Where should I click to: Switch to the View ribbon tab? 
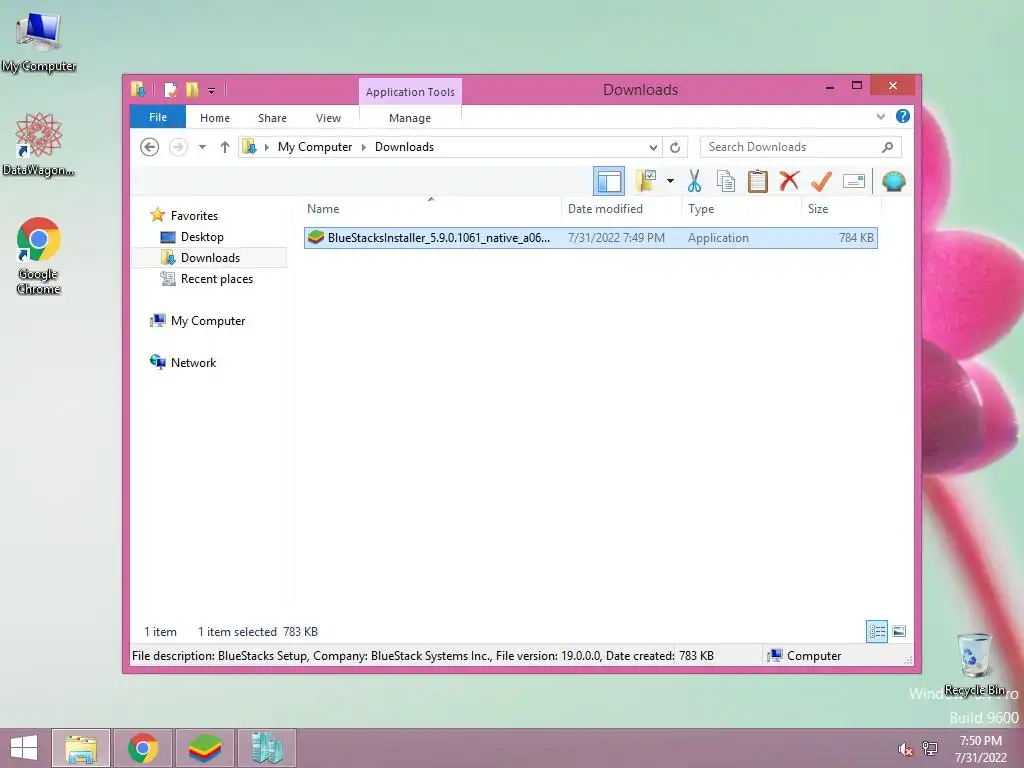328,118
